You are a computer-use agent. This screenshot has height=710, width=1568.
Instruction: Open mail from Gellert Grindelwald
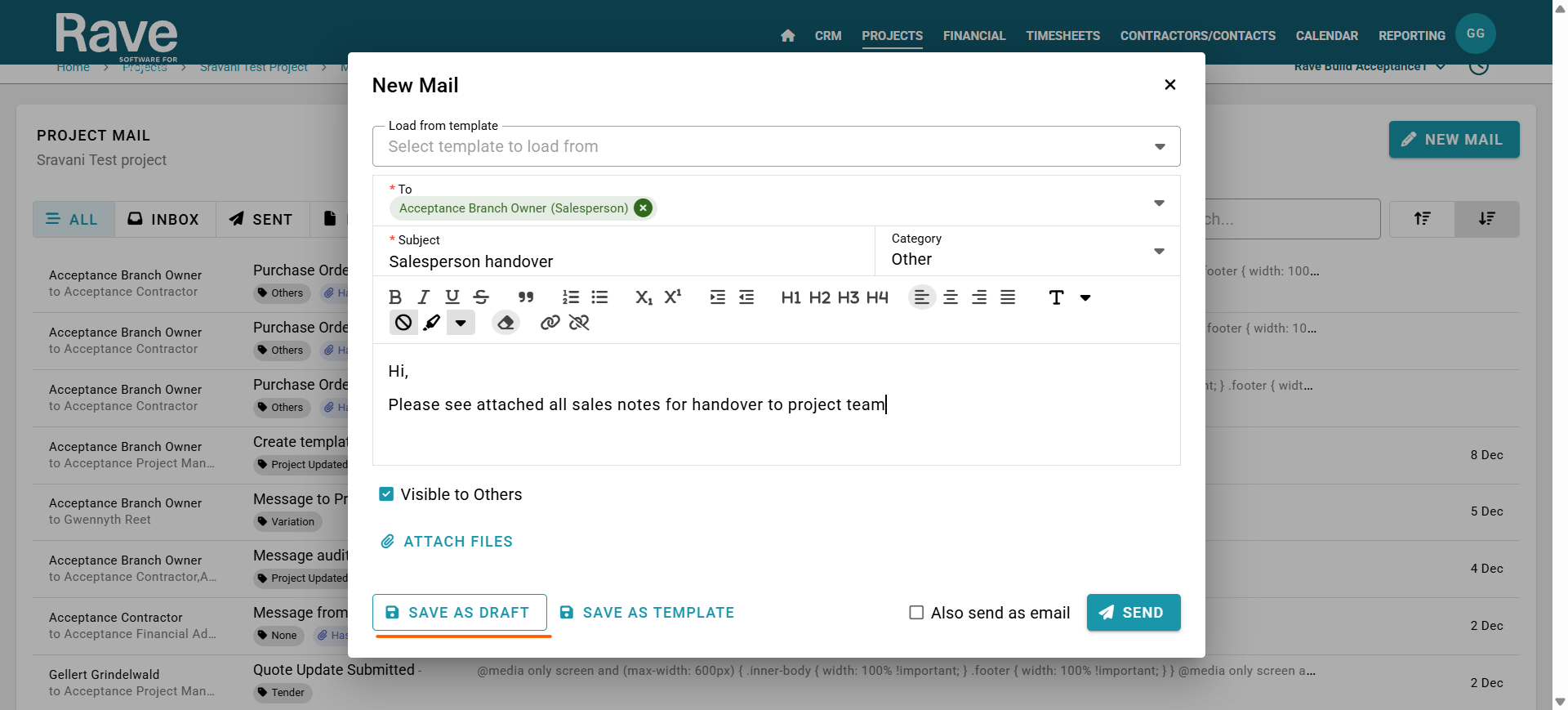776,683
